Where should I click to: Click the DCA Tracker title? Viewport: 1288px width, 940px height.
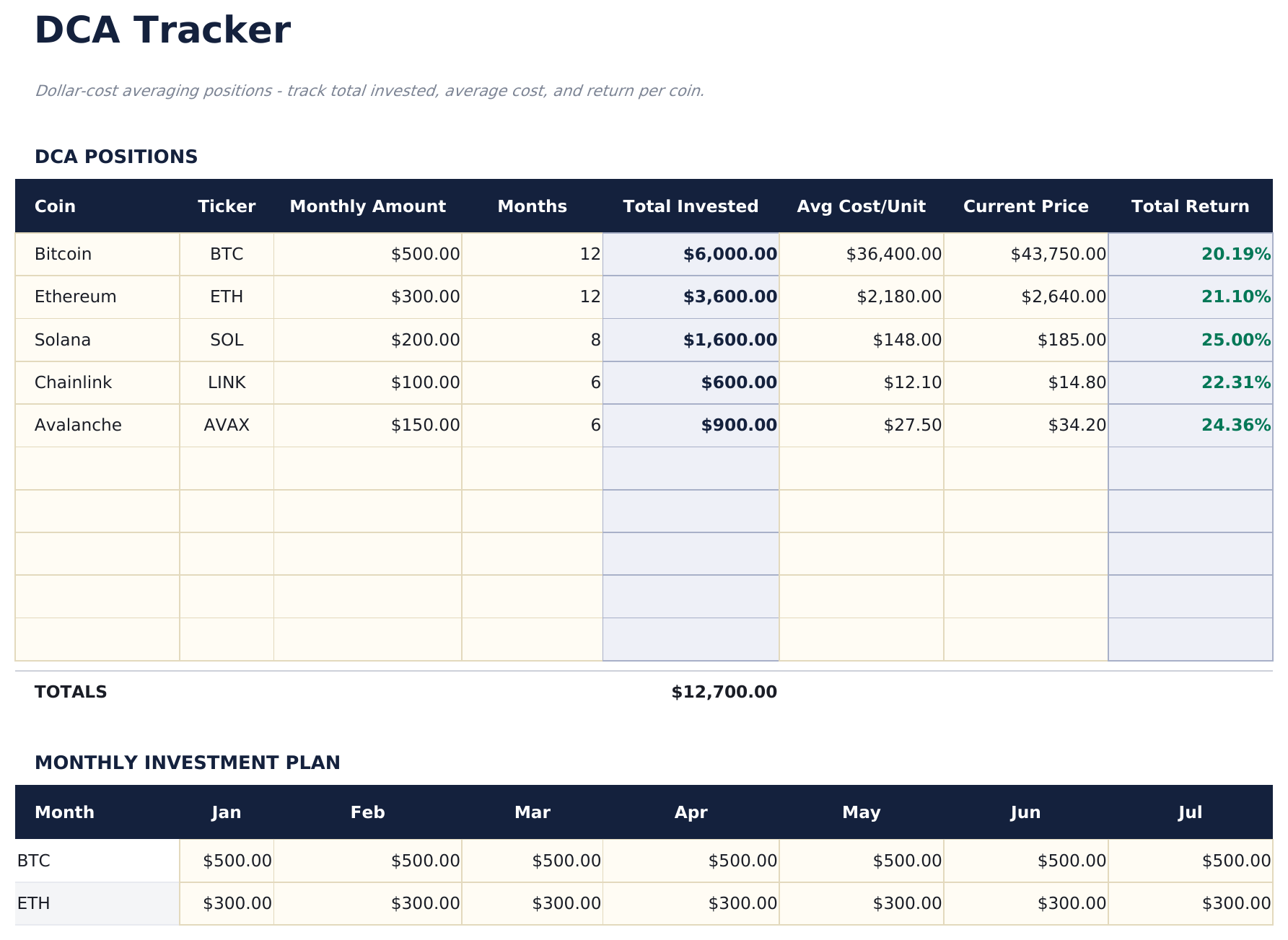(x=162, y=30)
